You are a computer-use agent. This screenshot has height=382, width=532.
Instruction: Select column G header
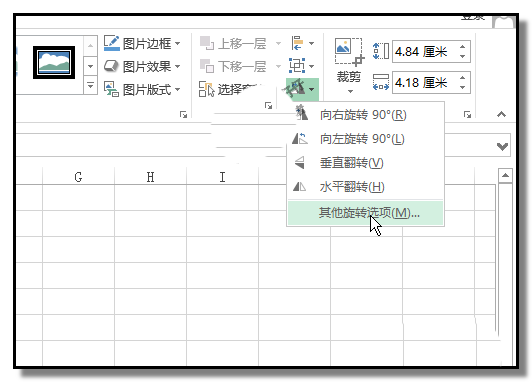pyautogui.click(x=78, y=177)
